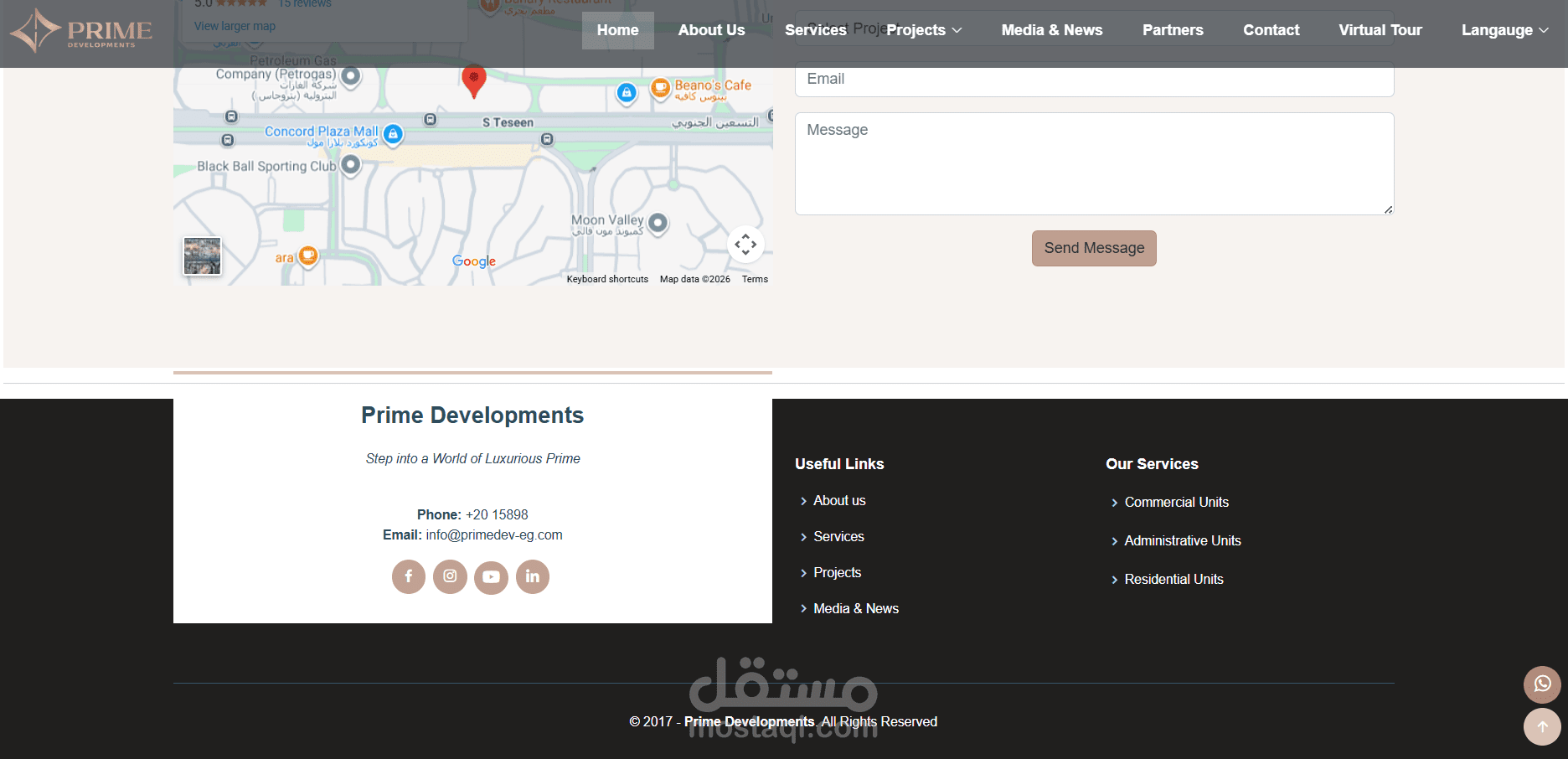Click the Message text area
This screenshot has width=1568, height=759.
(1094, 163)
